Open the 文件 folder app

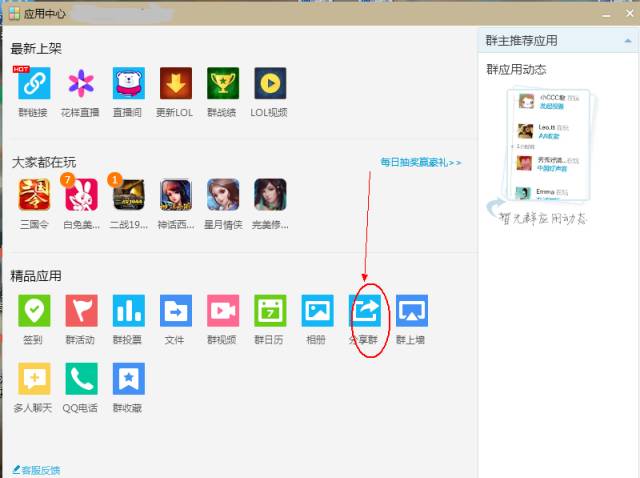click(176, 311)
